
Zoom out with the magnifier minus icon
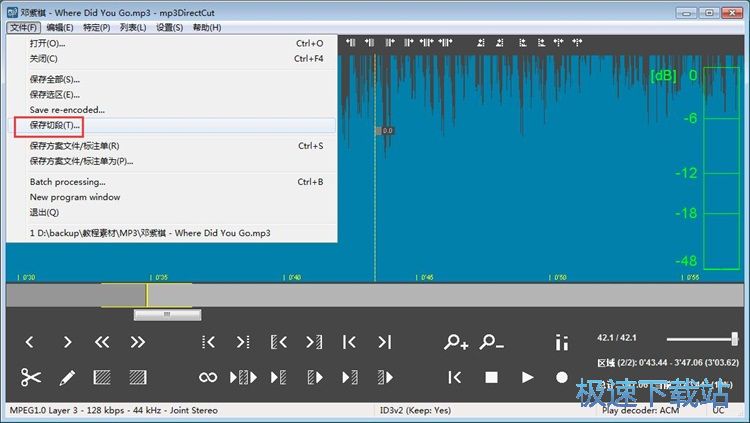[x=492, y=342]
